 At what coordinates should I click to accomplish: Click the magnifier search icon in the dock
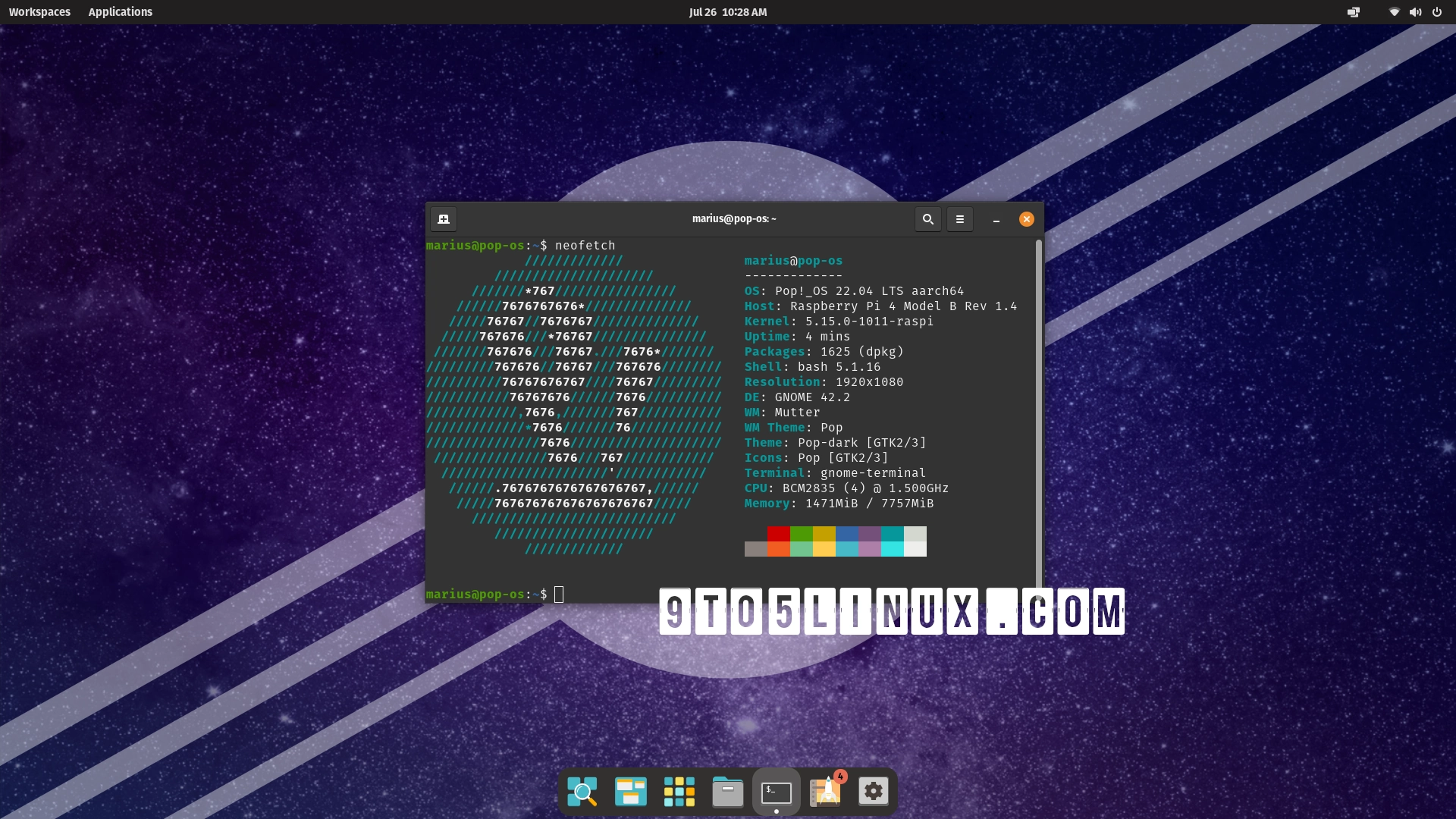[582, 791]
